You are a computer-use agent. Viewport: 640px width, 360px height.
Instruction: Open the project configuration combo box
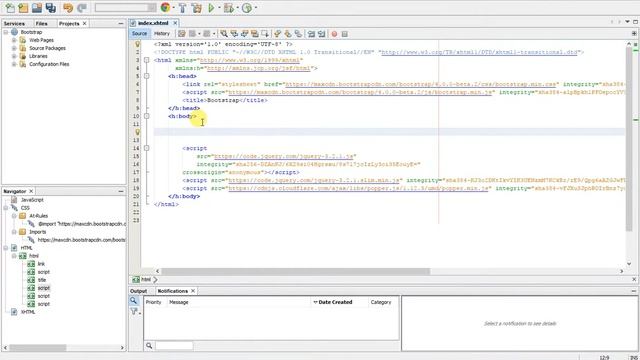(x=125, y=7)
